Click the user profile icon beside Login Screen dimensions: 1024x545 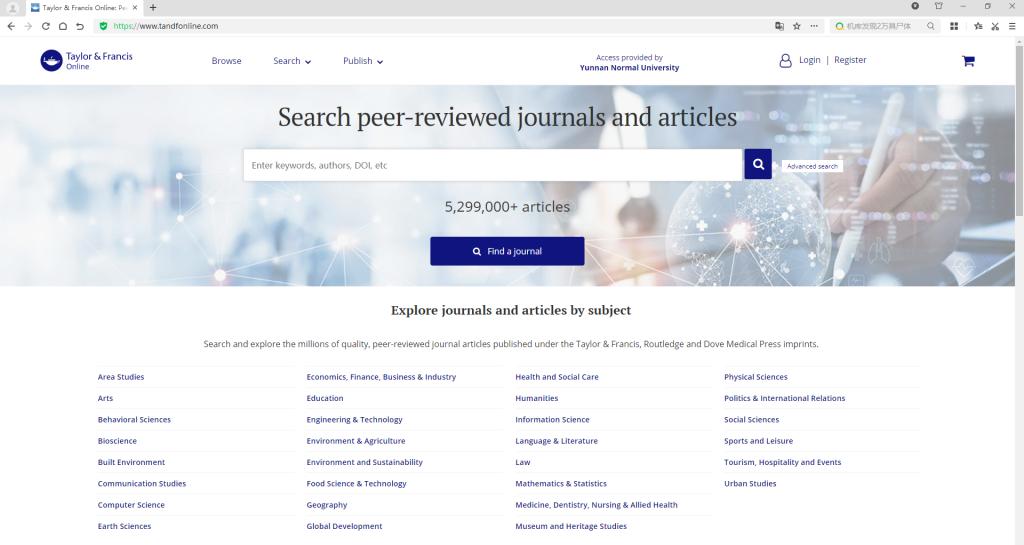(785, 61)
